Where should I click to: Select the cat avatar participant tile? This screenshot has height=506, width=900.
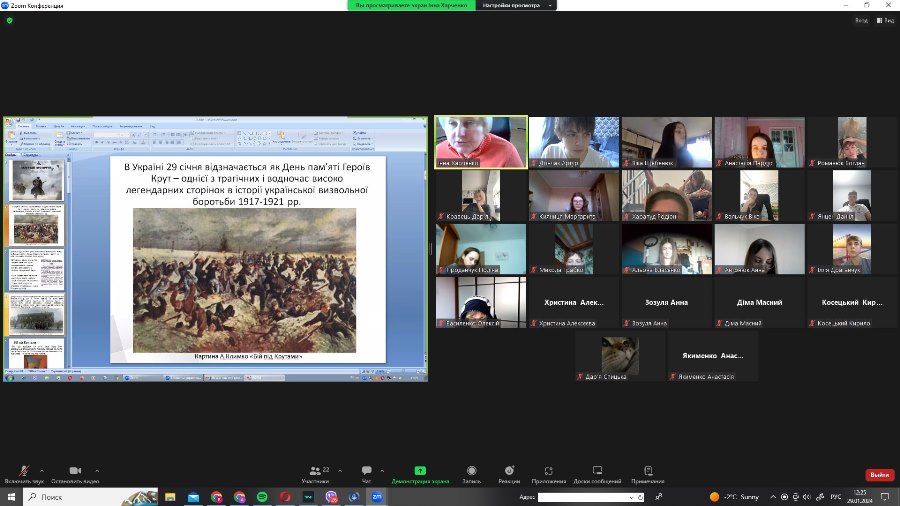[x=620, y=356]
